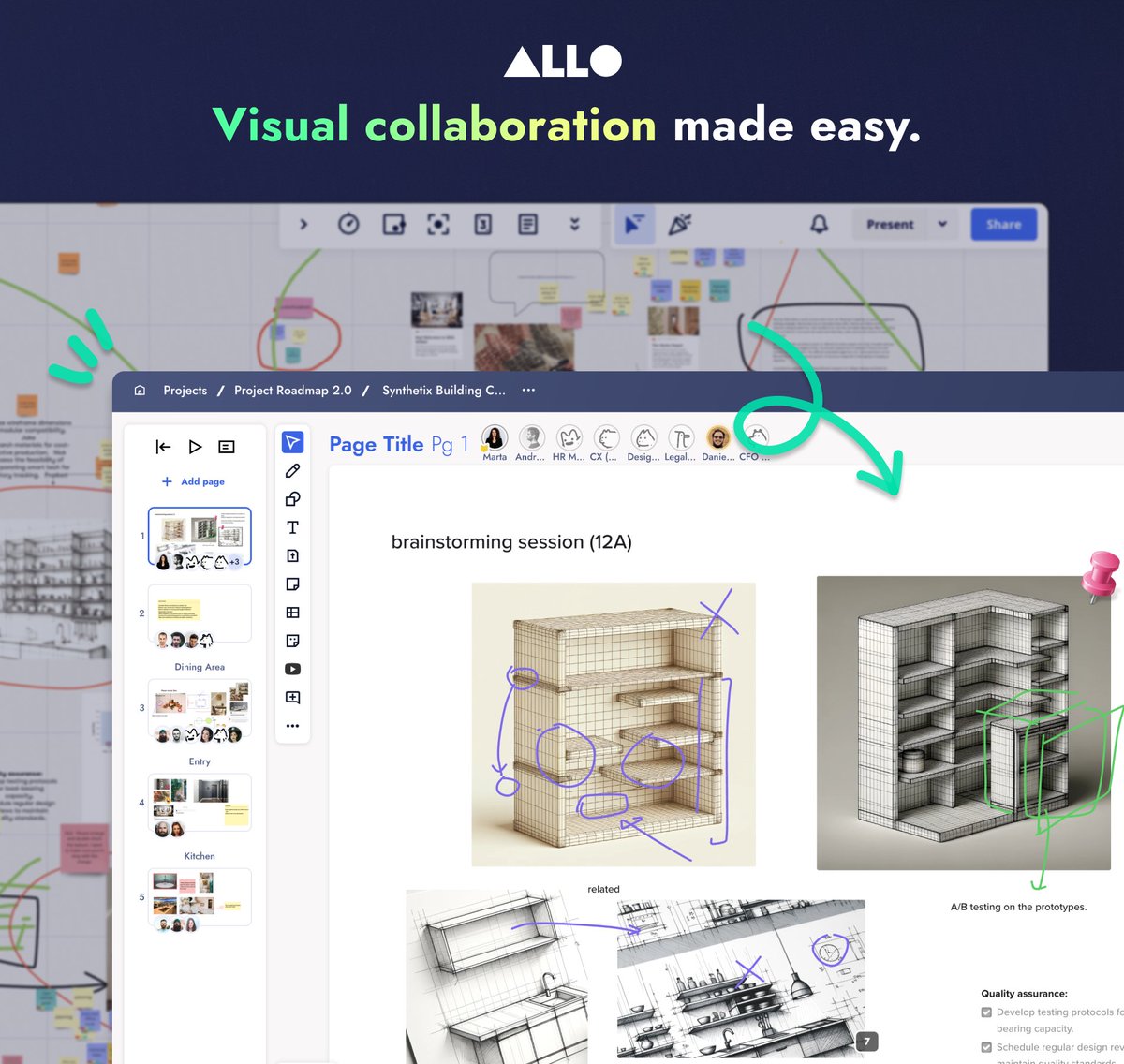Select page 2 thumbnail
The width and height of the screenshot is (1124, 1064).
200,613
